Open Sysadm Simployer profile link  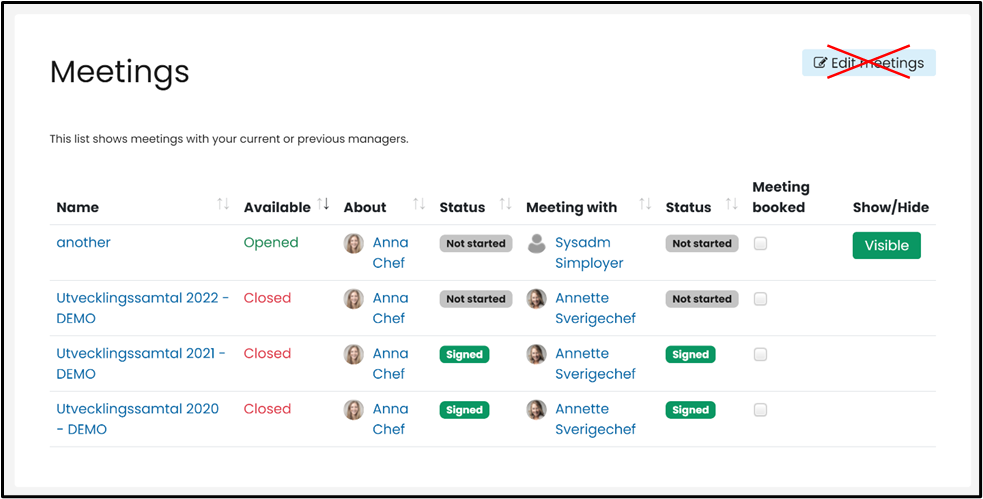(588, 253)
